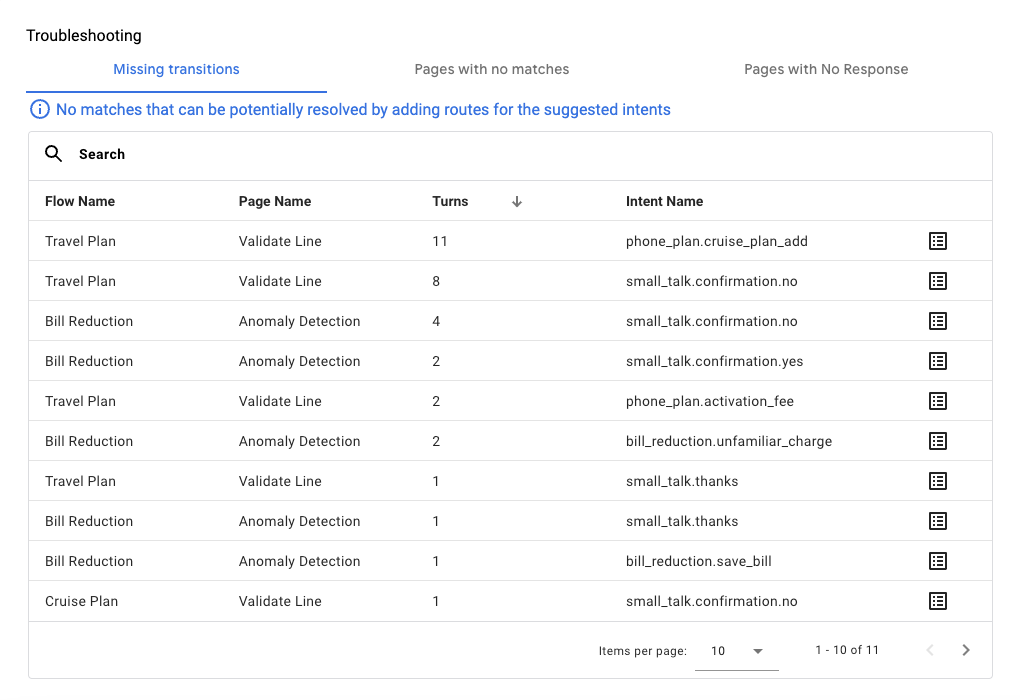Open the Items per page dropdown
This screenshot has width=1020, height=700.
coord(737,650)
